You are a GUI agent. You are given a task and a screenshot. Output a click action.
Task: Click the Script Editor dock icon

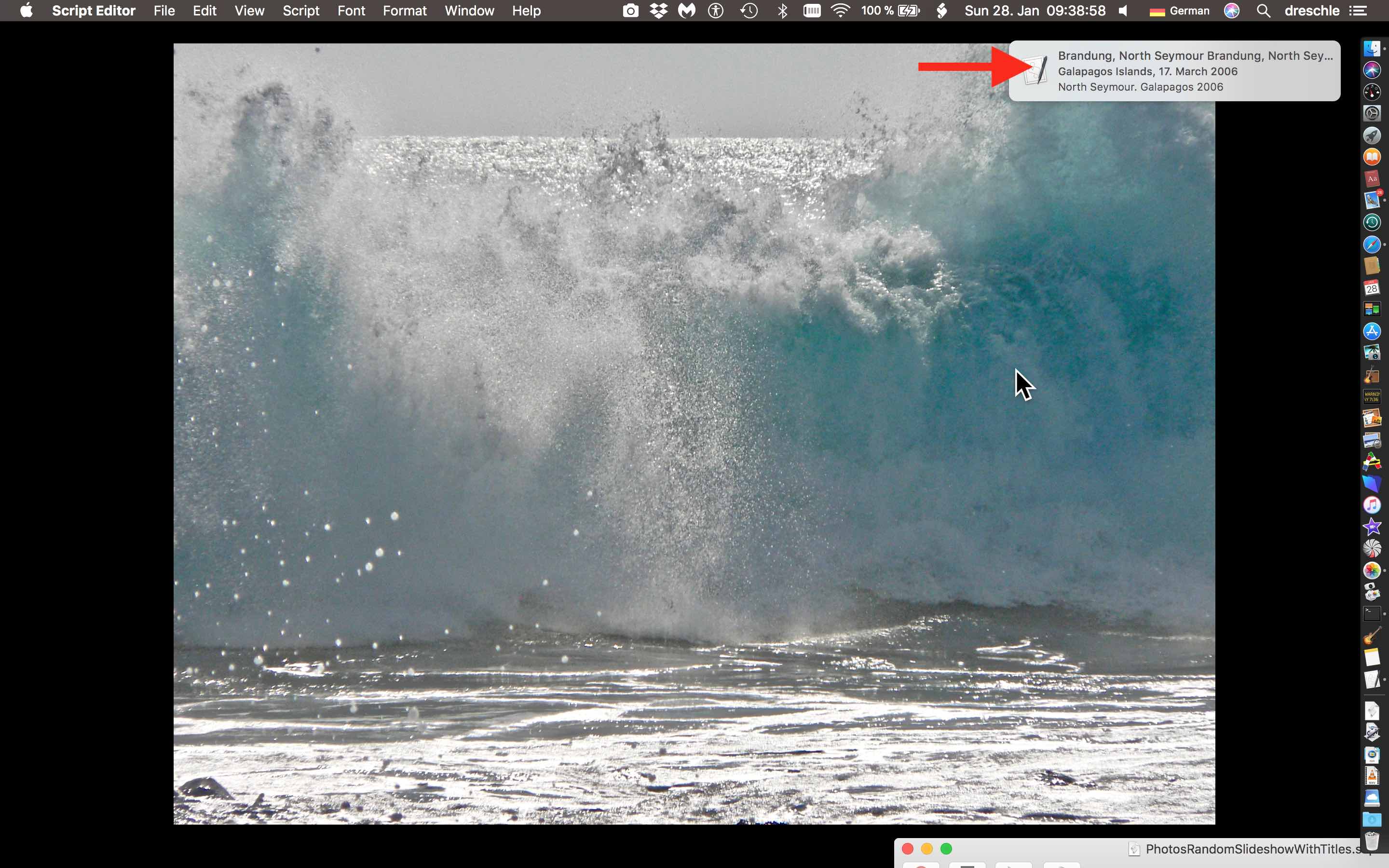pyautogui.click(x=1372, y=679)
